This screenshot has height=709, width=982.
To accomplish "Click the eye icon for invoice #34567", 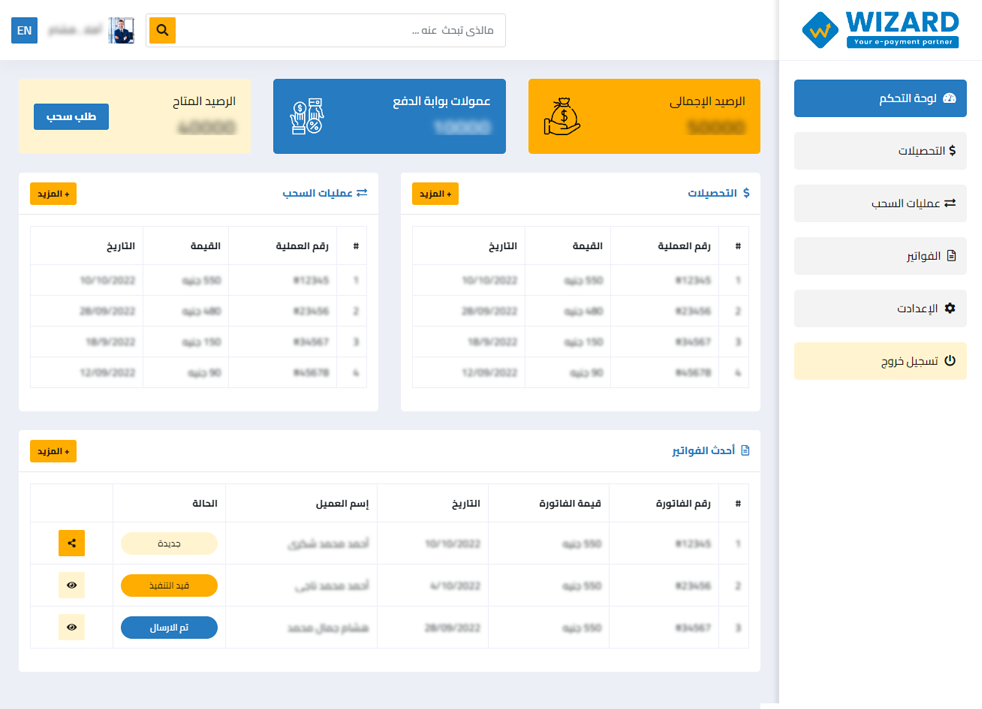I will coord(71,627).
